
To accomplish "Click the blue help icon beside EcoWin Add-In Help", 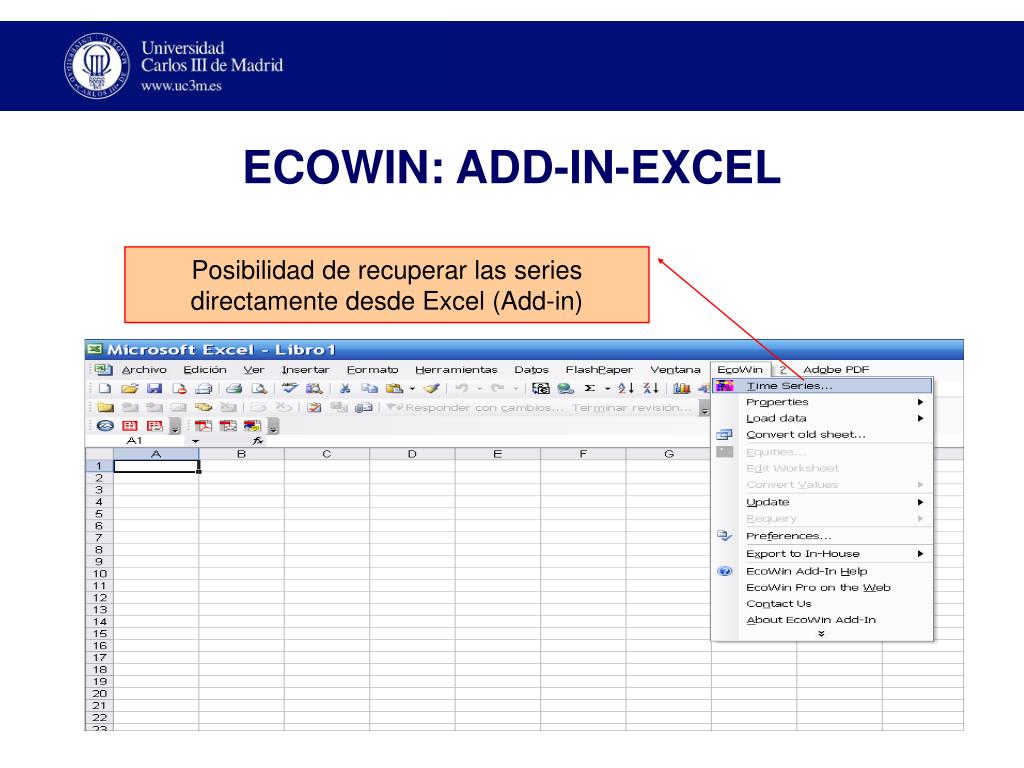I will coord(725,571).
